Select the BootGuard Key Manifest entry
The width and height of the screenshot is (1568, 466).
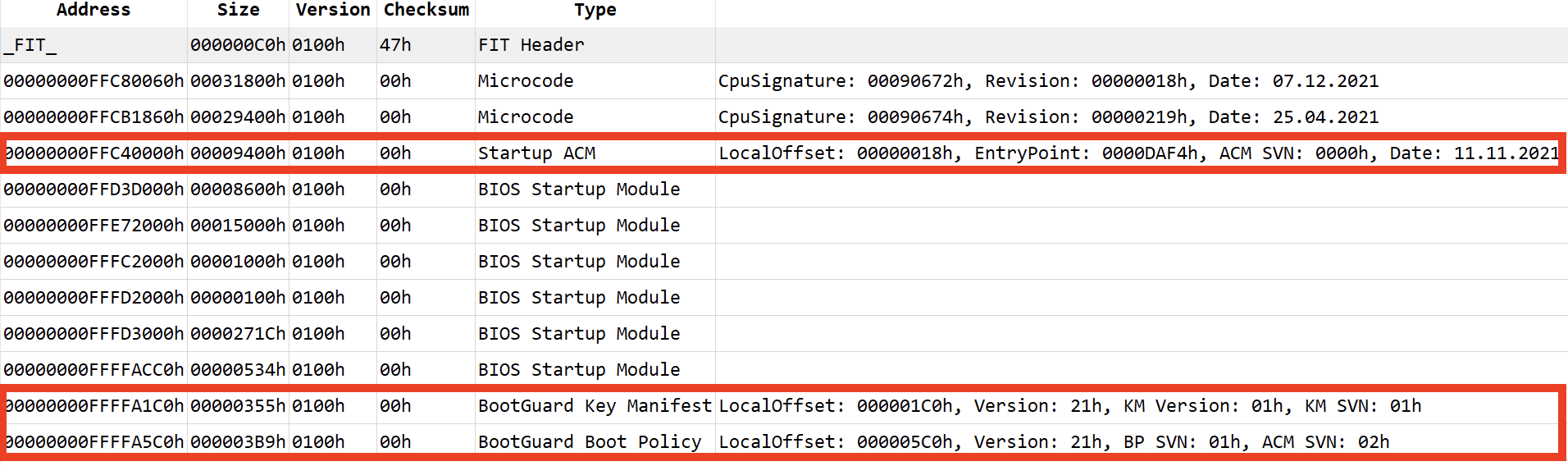595,406
